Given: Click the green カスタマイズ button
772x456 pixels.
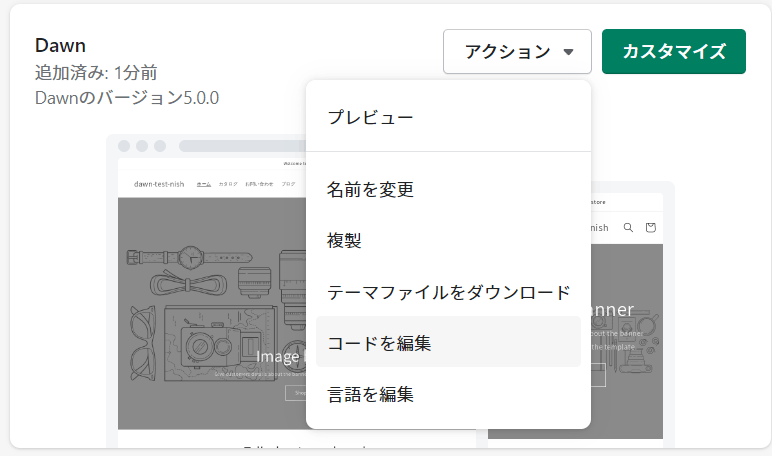Looking at the screenshot, I should point(674,52).
